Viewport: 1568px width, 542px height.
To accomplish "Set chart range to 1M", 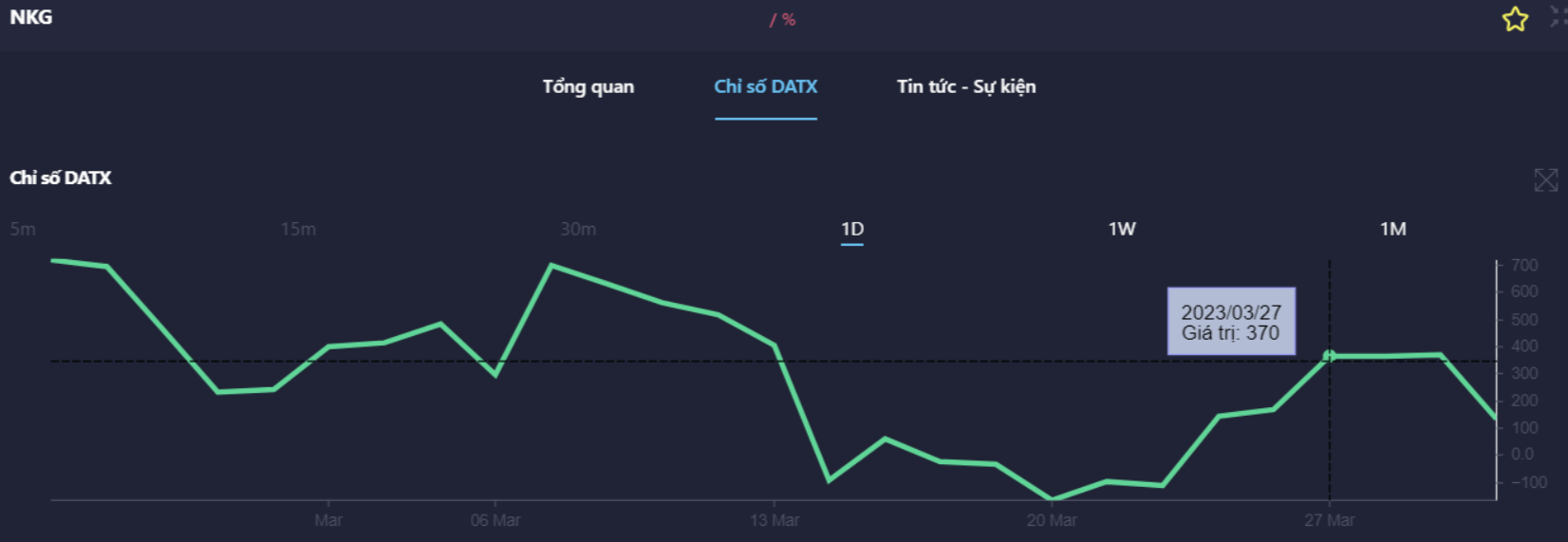I will point(1392,229).
